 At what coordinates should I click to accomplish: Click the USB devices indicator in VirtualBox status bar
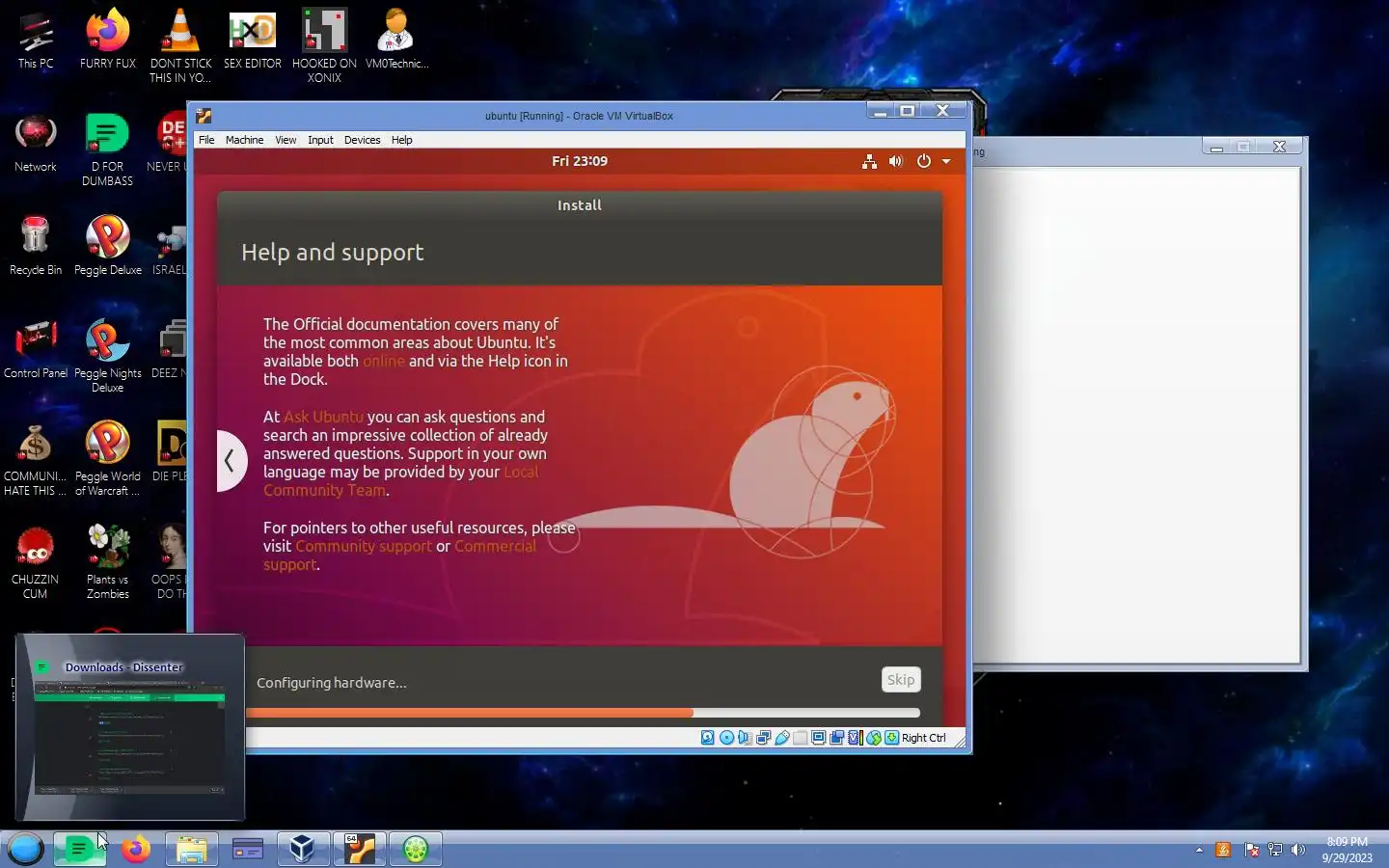782,738
